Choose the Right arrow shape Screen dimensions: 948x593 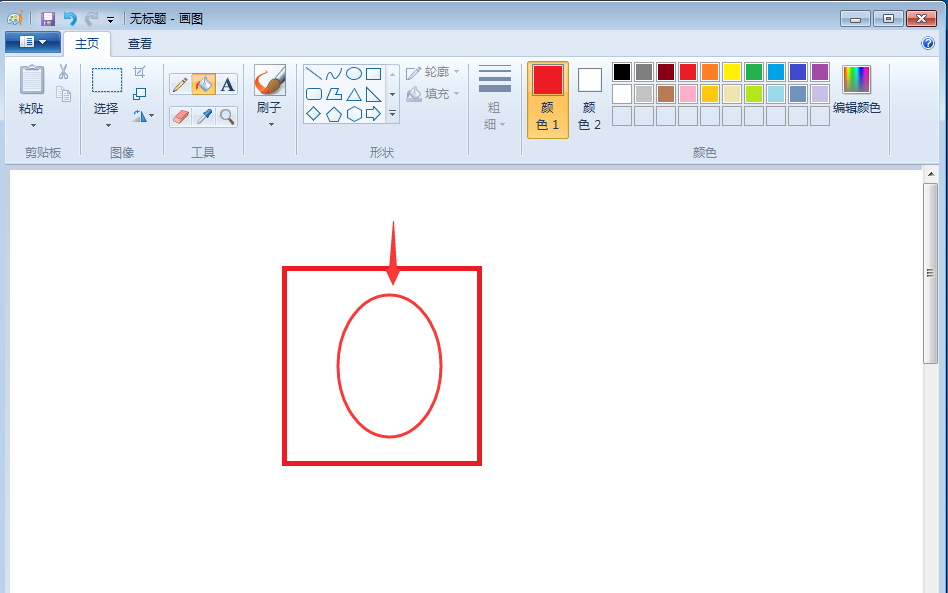[374, 114]
